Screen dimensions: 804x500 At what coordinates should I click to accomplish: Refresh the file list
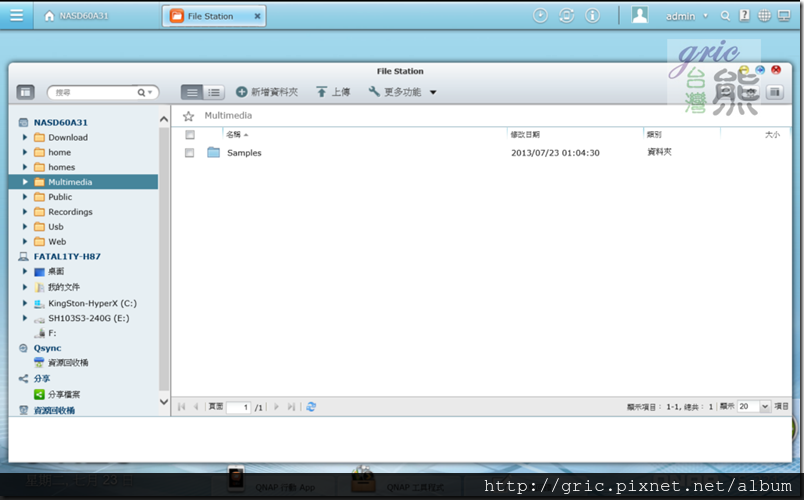pyautogui.click(x=311, y=407)
